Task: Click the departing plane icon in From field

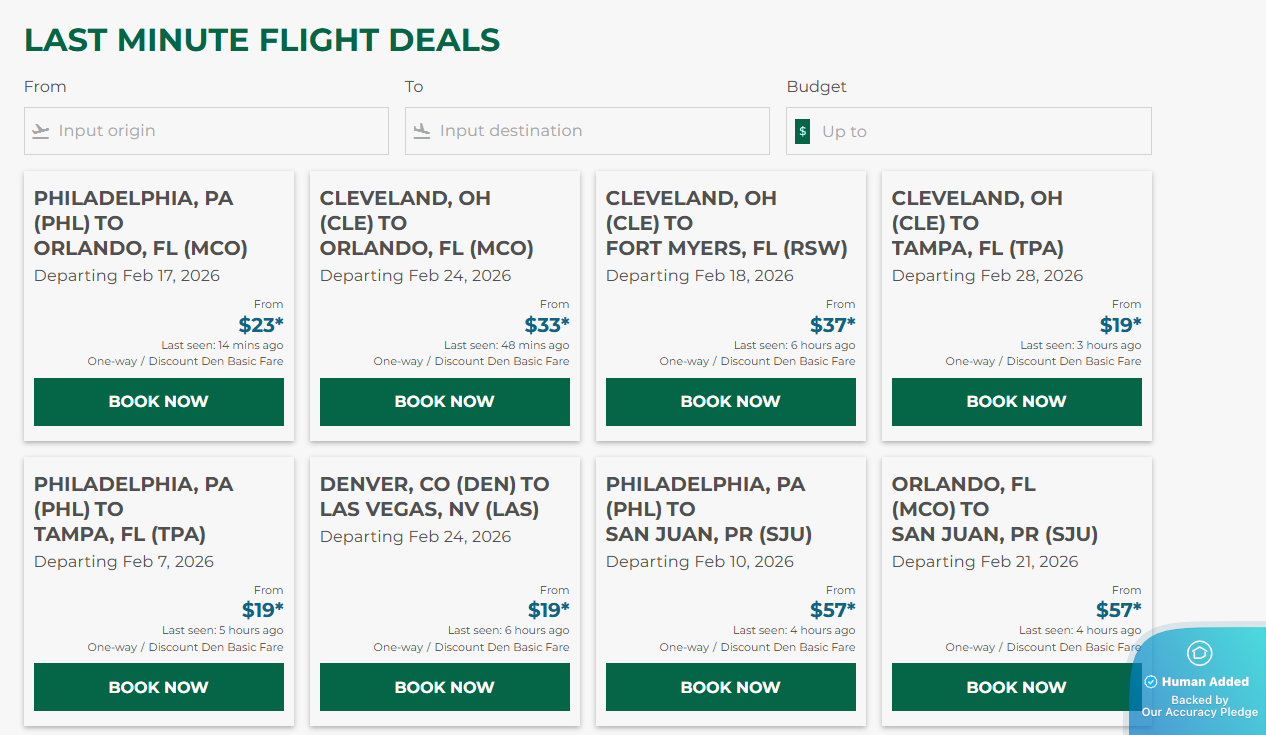Action: point(41,131)
